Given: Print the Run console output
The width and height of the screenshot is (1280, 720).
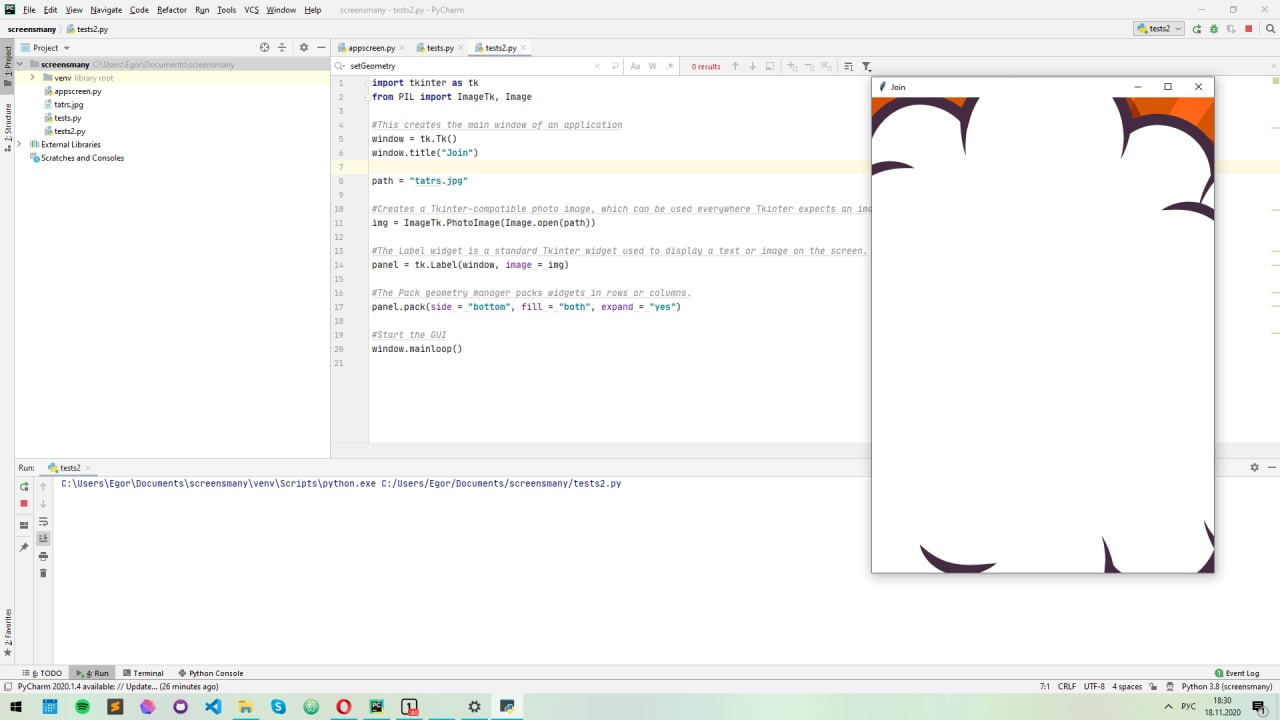Looking at the screenshot, I should (x=43, y=556).
